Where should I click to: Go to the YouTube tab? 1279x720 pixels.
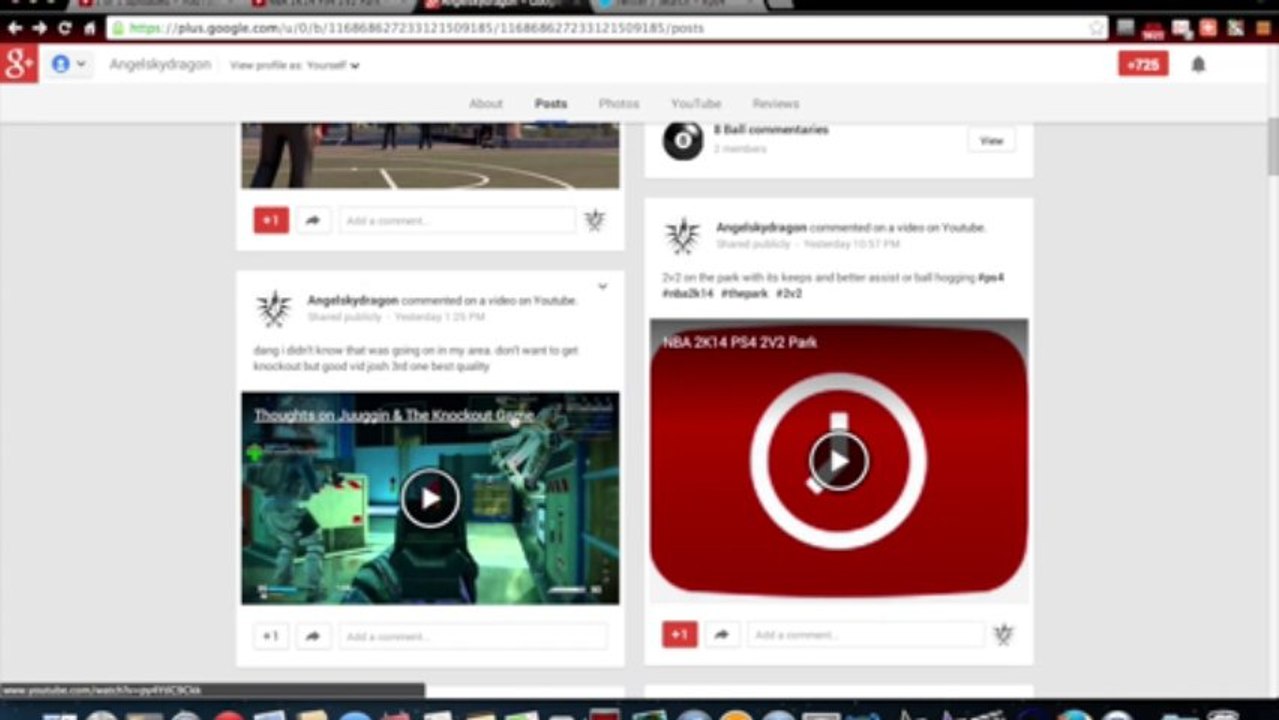pos(696,103)
